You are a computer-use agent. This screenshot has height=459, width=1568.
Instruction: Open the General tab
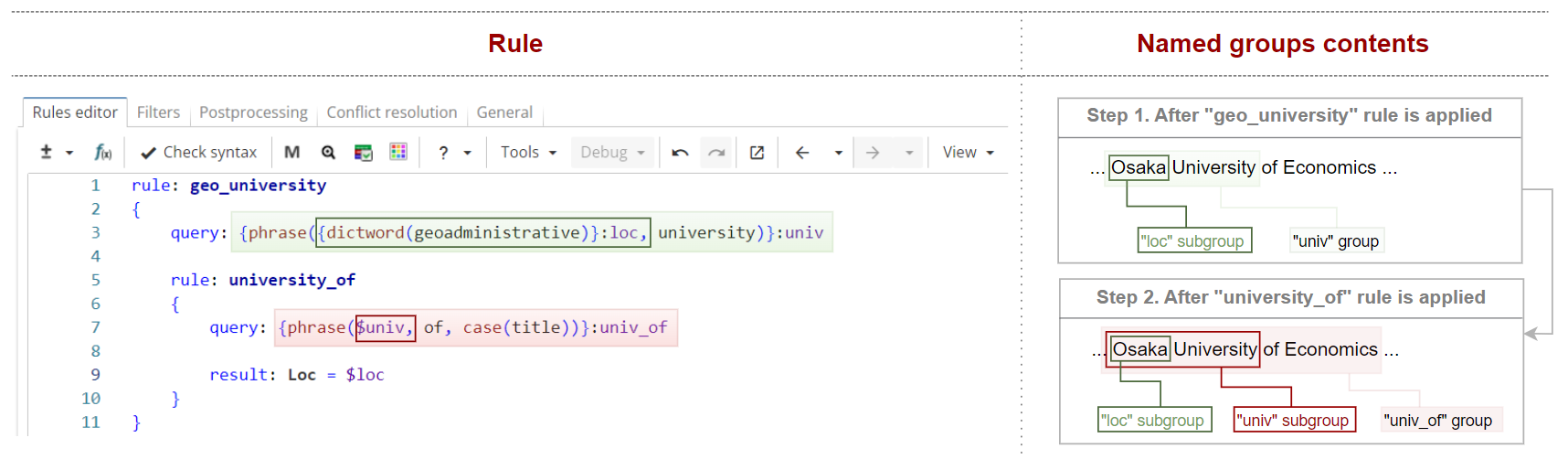(504, 112)
